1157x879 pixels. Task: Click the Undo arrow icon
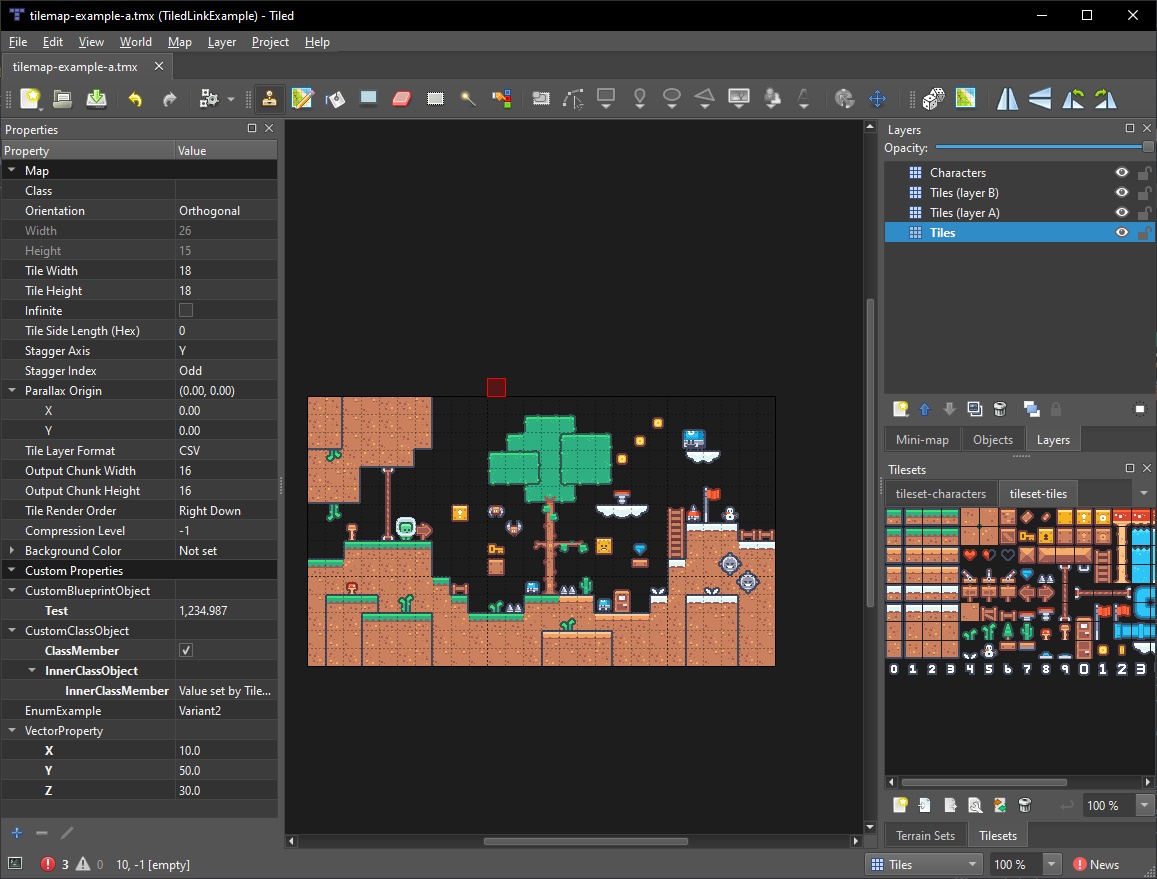coord(135,98)
